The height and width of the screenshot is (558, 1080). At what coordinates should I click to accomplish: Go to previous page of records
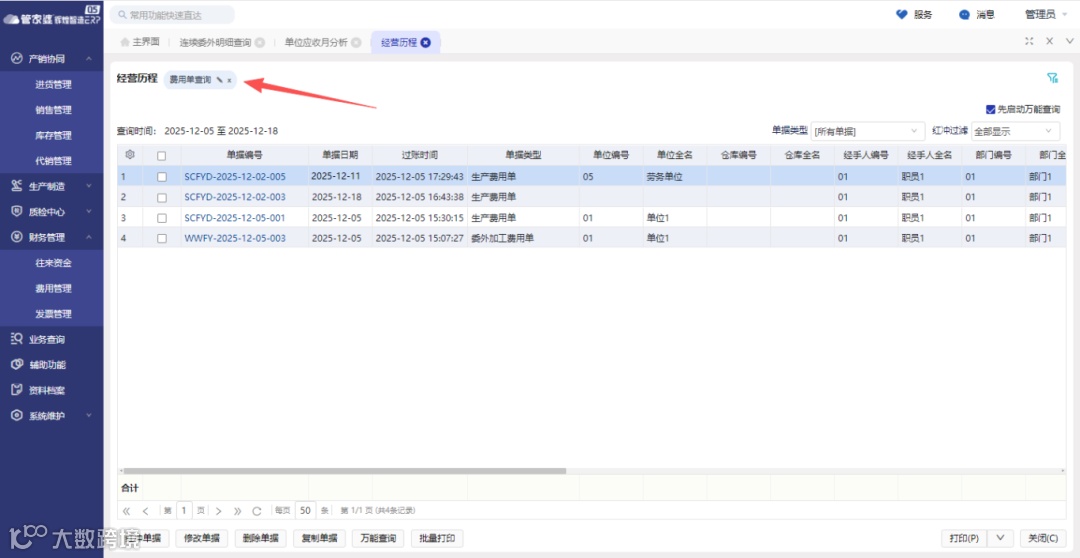click(145, 511)
